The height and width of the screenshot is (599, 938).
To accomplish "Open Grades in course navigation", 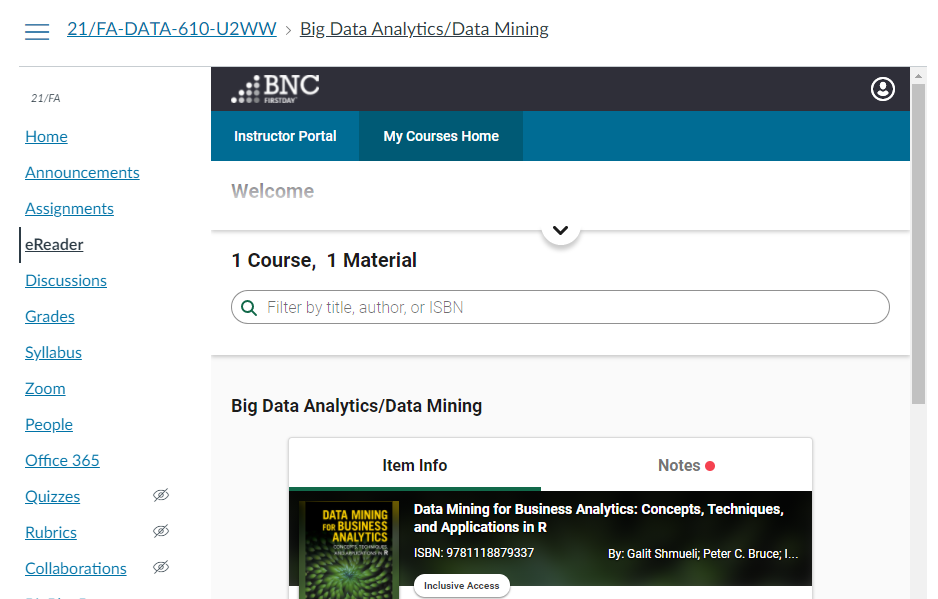I will tap(50, 316).
